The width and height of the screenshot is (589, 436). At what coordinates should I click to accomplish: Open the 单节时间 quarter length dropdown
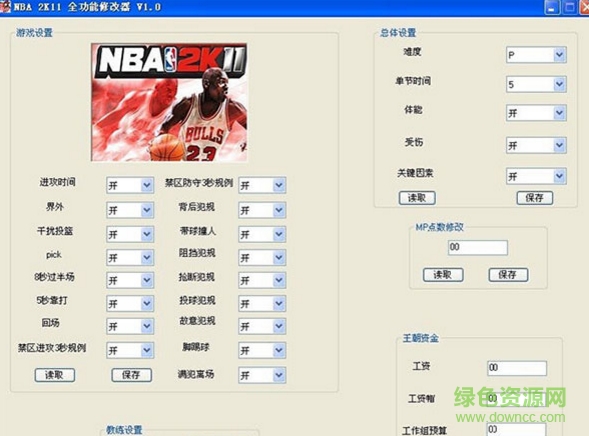tap(536, 84)
